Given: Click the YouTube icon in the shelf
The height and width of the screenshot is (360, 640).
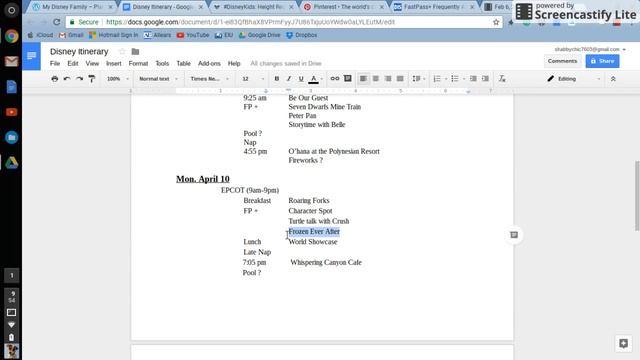Looking at the screenshot, I should click(x=11, y=112).
